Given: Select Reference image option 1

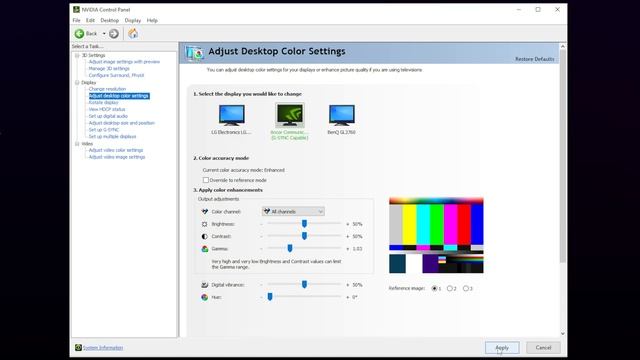Looking at the screenshot, I should click(434, 288).
